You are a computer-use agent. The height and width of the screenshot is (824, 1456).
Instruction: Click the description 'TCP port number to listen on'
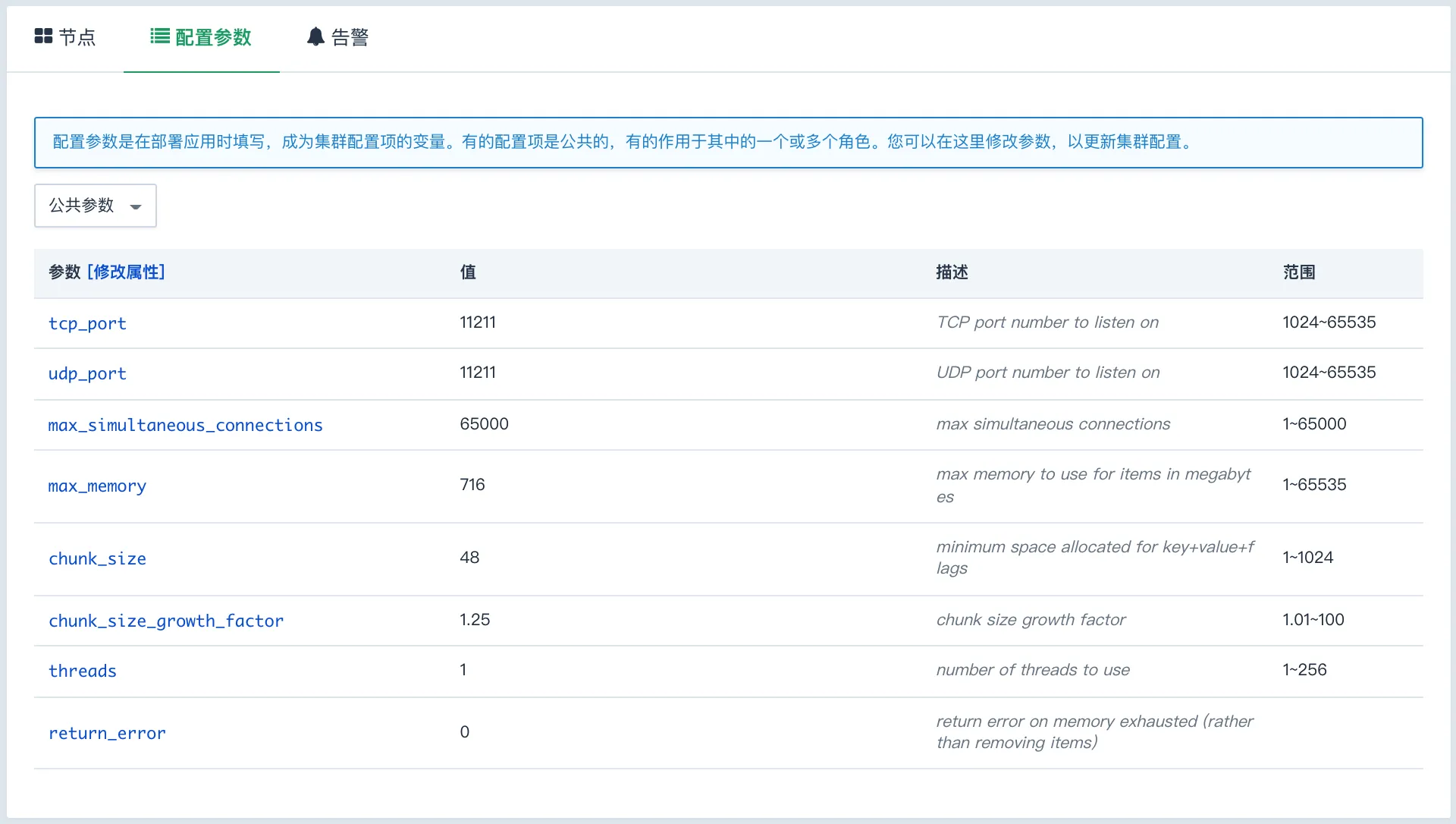(1047, 322)
